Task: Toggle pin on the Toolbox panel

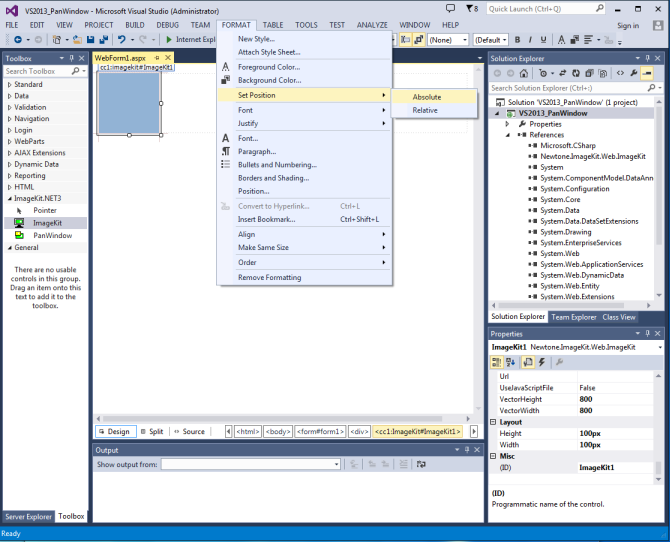Action: click(x=72, y=58)
